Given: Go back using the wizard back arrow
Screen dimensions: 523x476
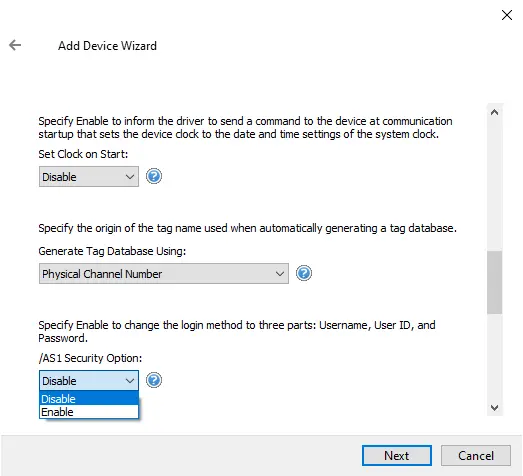Looking at the screenshot, I should click(15, 45).
